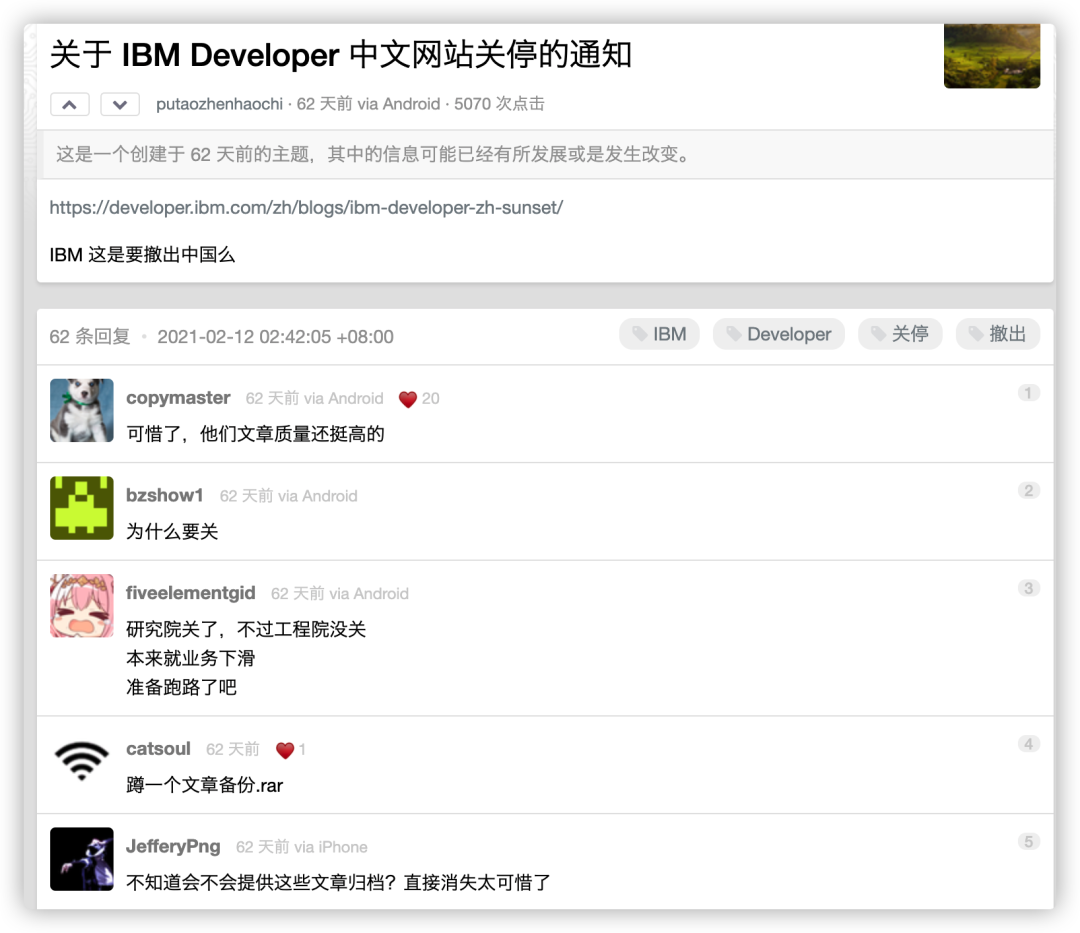
Task: Select the Developer tag
Action: click(778, 334)
